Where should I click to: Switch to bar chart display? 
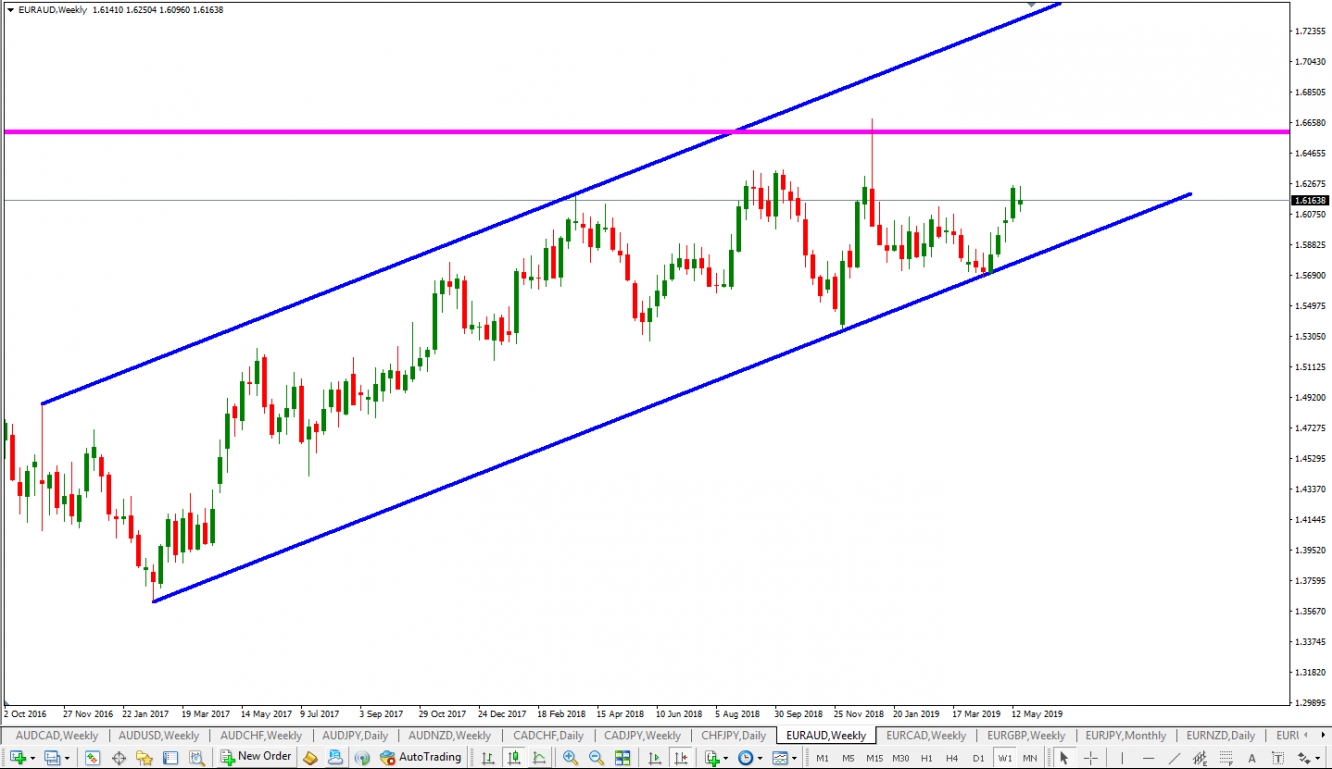coord(487,757)
